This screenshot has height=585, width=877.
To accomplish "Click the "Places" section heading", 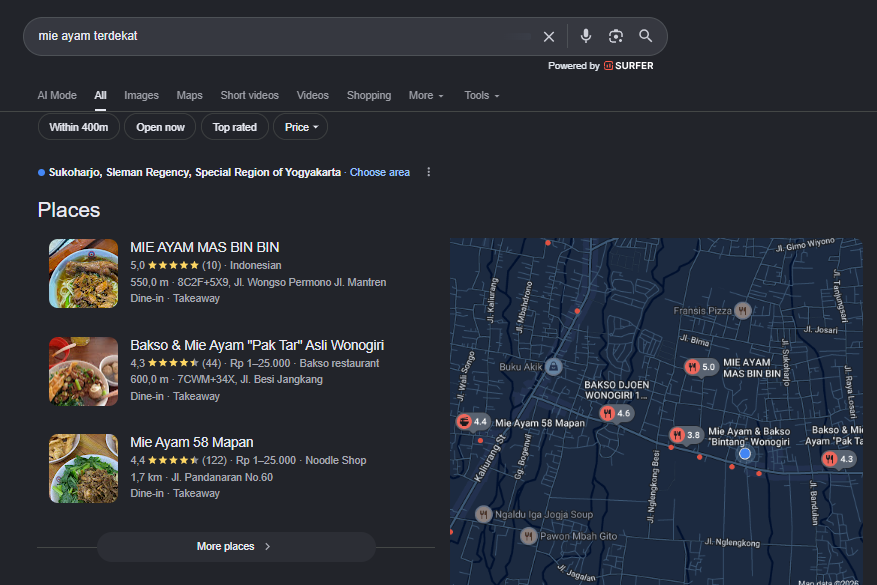I will pos(69,210).
